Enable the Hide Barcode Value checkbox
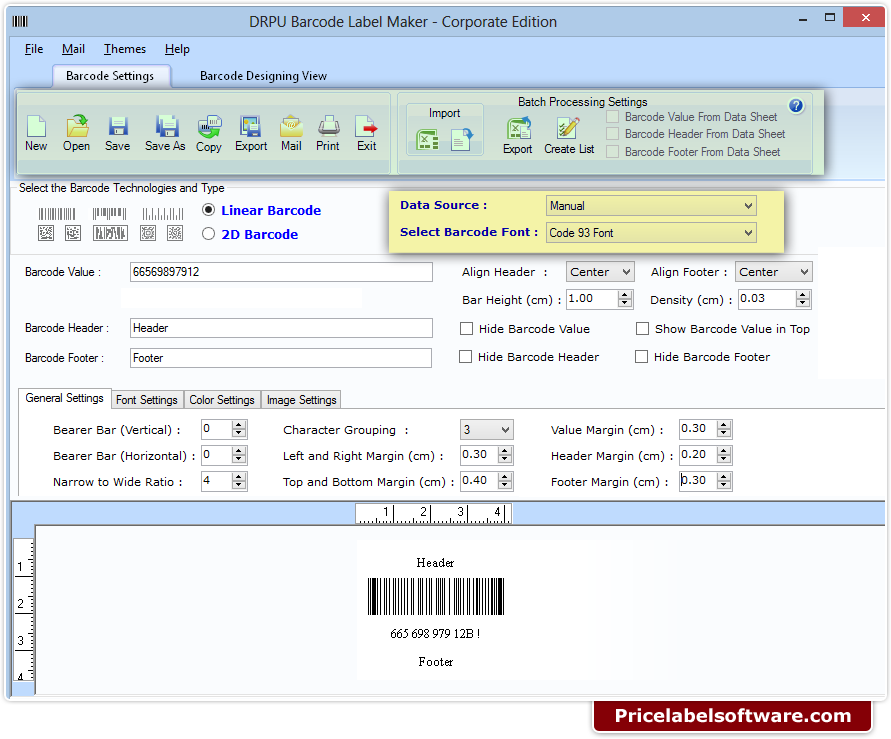The height and width of the screenshot is (739, 891). (465, 328)
